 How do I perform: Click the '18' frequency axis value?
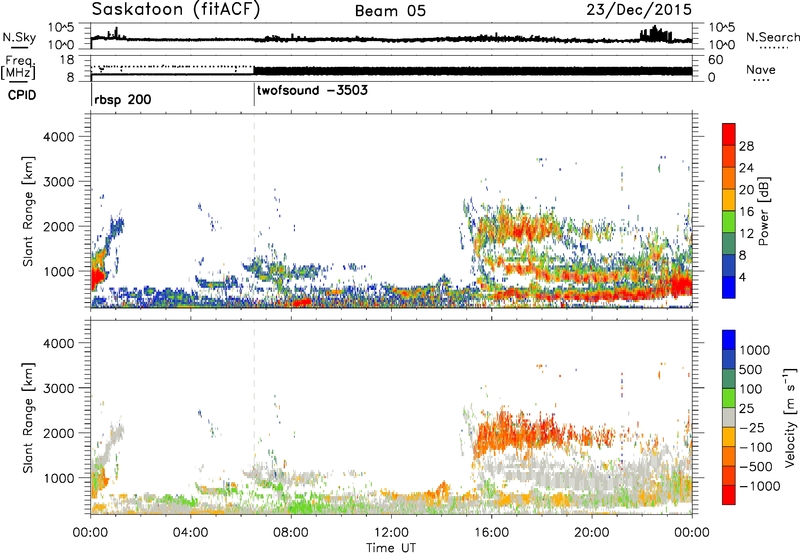click(x=67, y=60)
